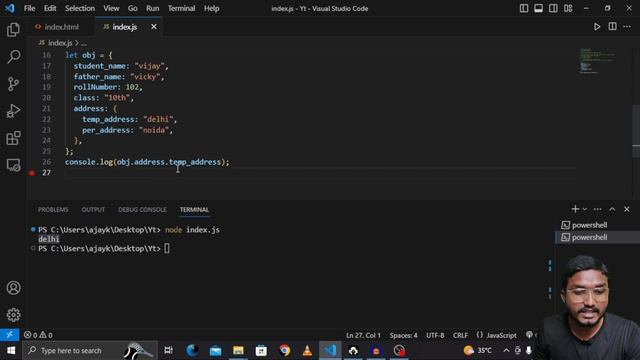Open the Extensions view
The image size is (640, 360).
pos(13,138)
